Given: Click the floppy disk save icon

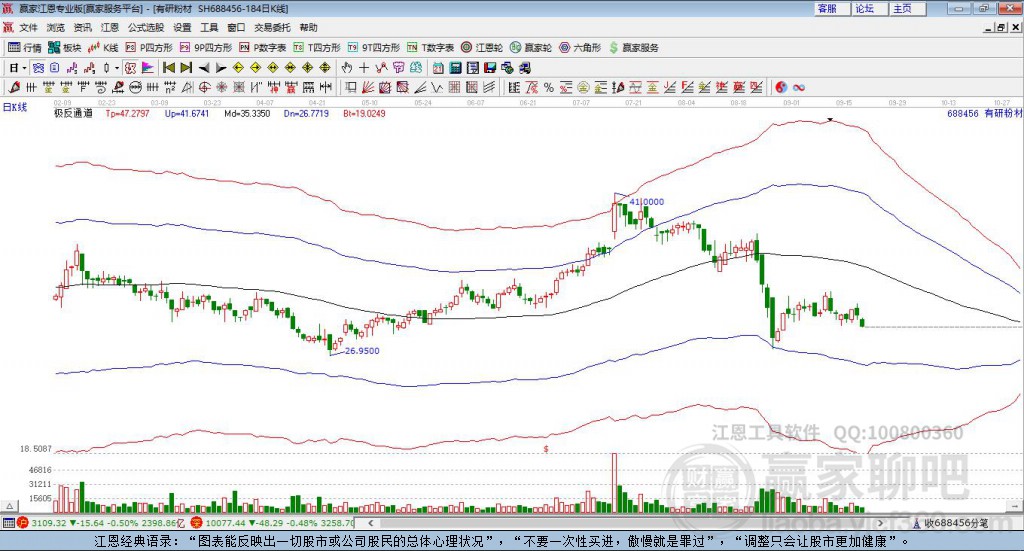Looking at the screenshot, I should click(x=490, y=68).
